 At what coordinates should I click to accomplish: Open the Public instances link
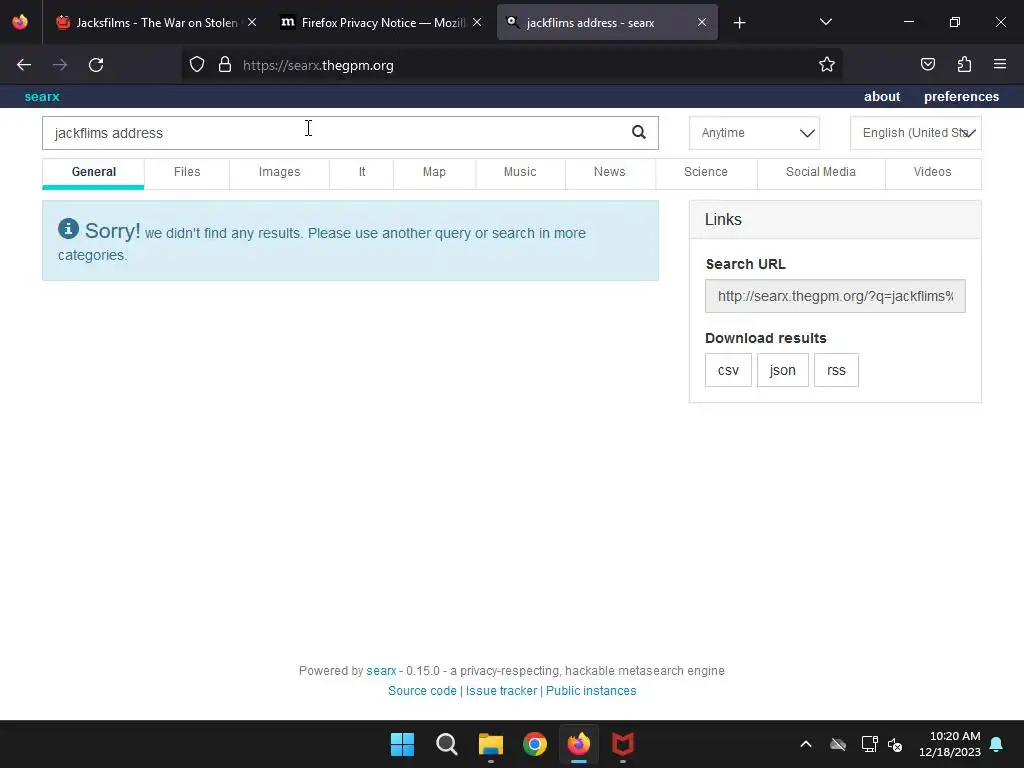pyautogui.click(x=591, y=691)
